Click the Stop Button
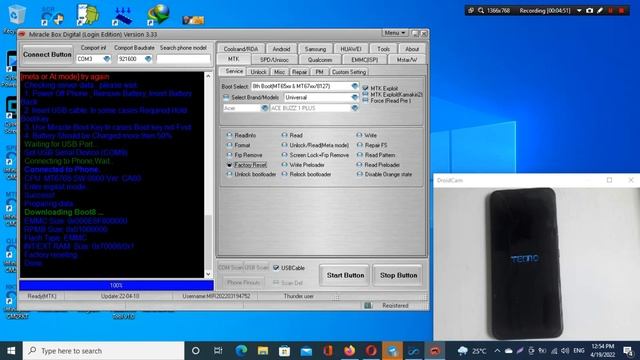 [398, 276]
